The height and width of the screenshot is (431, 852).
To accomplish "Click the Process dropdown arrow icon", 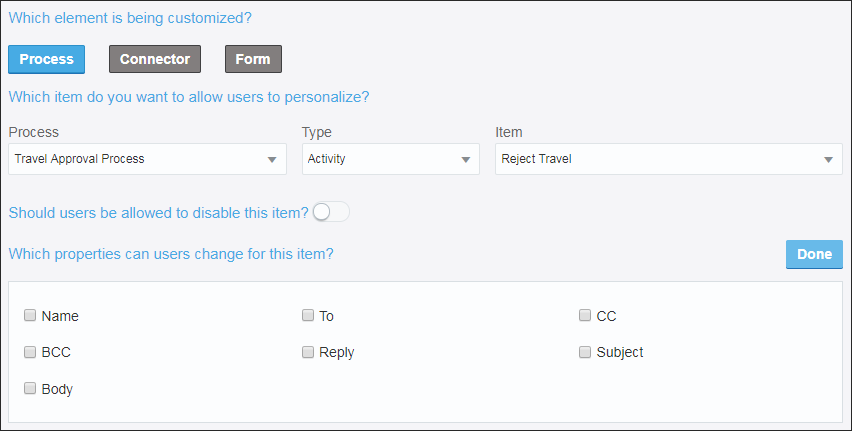I will click(x=272, y=160).
